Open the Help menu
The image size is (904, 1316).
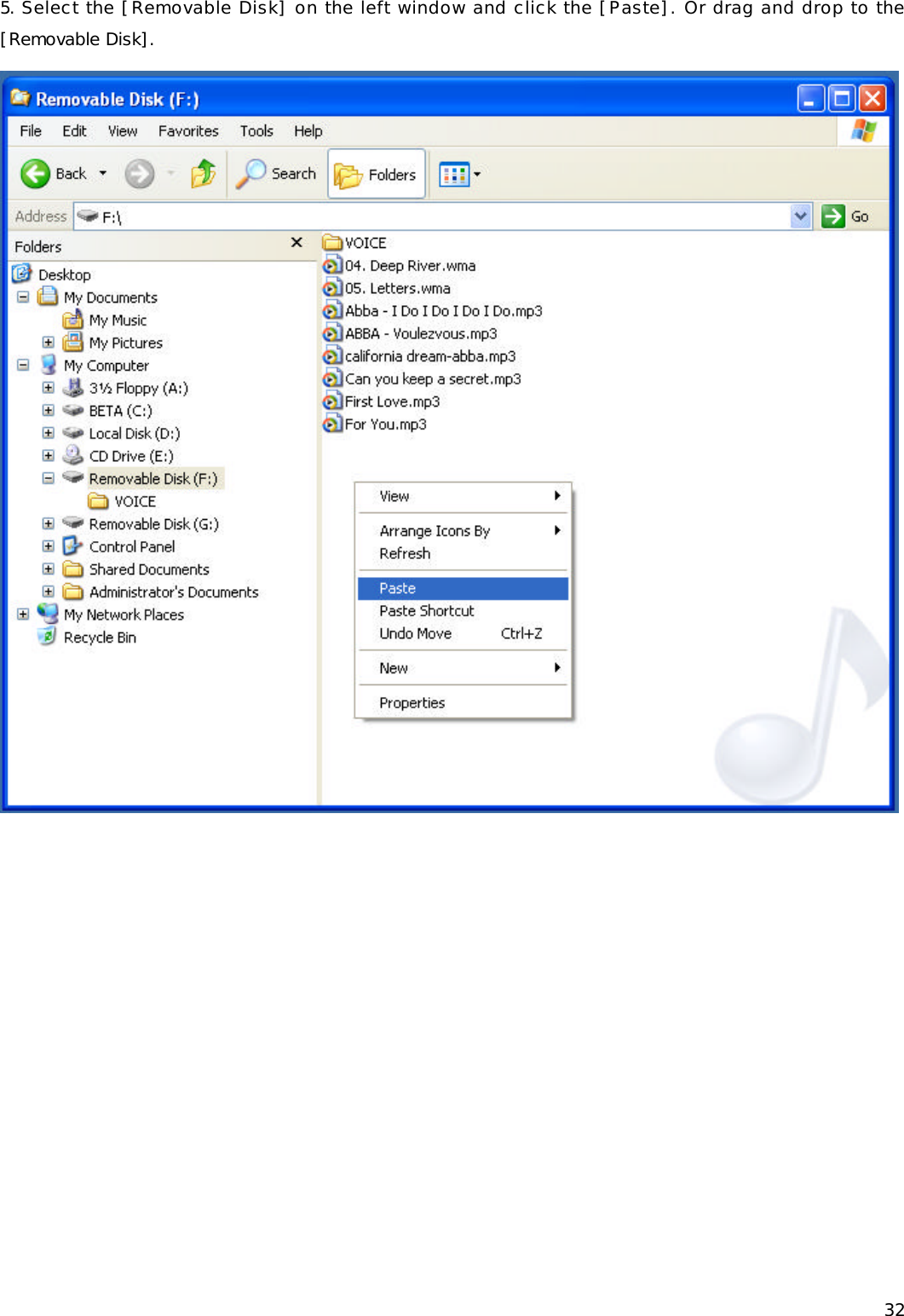point(308,131)
